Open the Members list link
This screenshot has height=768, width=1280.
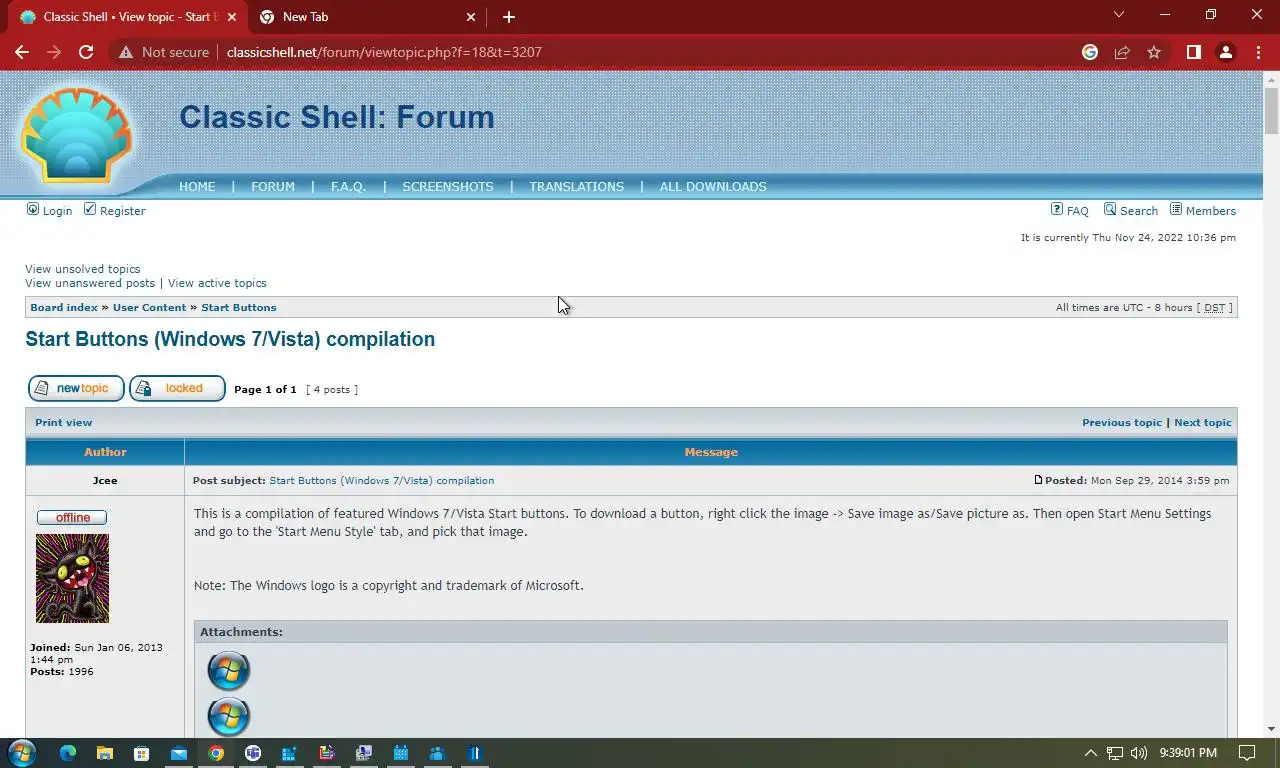coord(1211,211)
